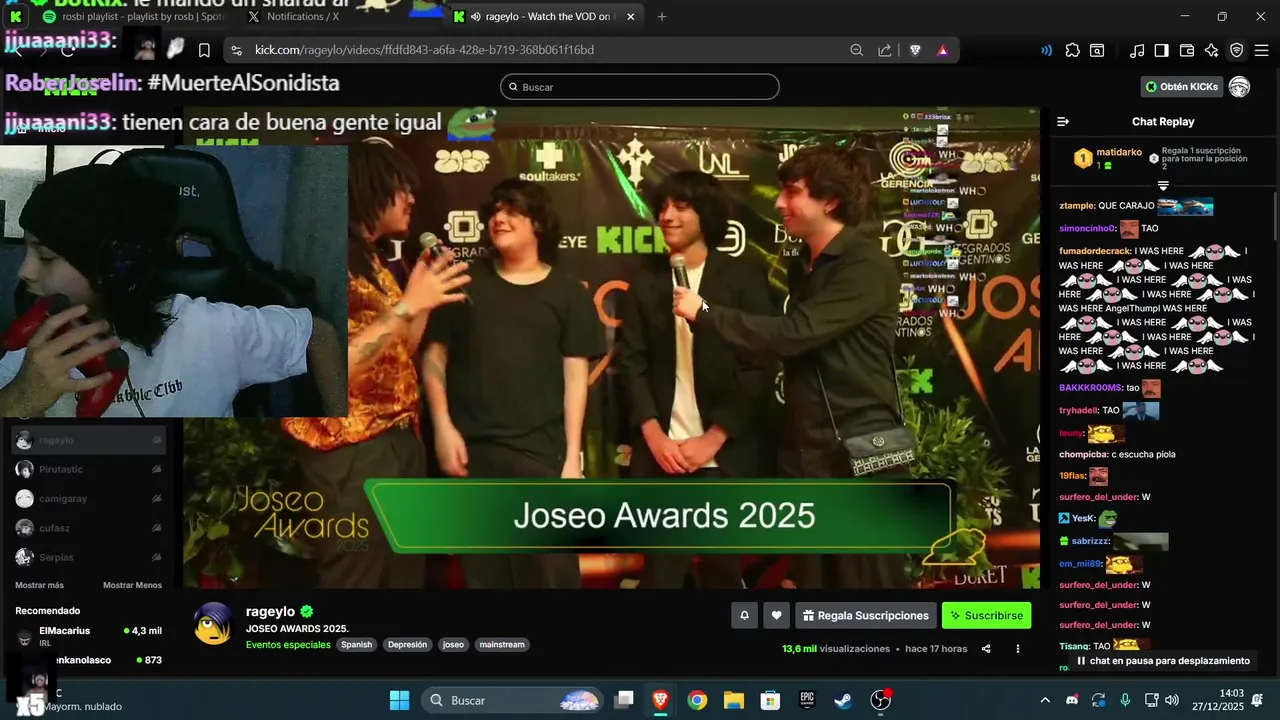Click the mainstream tag
Image resolution: width=1280 pixels, height=720 pixels.
pos(502,645)
